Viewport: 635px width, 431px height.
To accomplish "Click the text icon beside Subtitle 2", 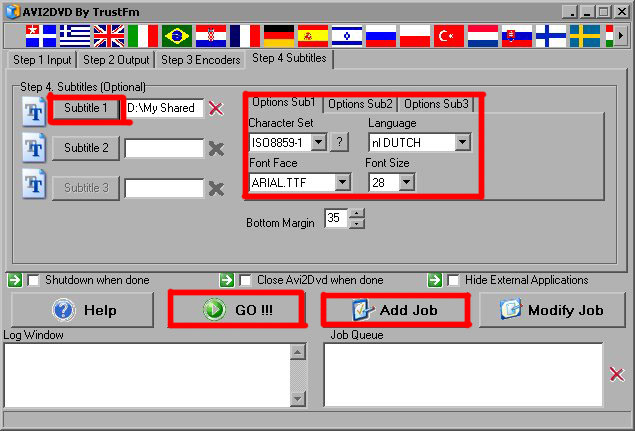I will coord(34,148).
